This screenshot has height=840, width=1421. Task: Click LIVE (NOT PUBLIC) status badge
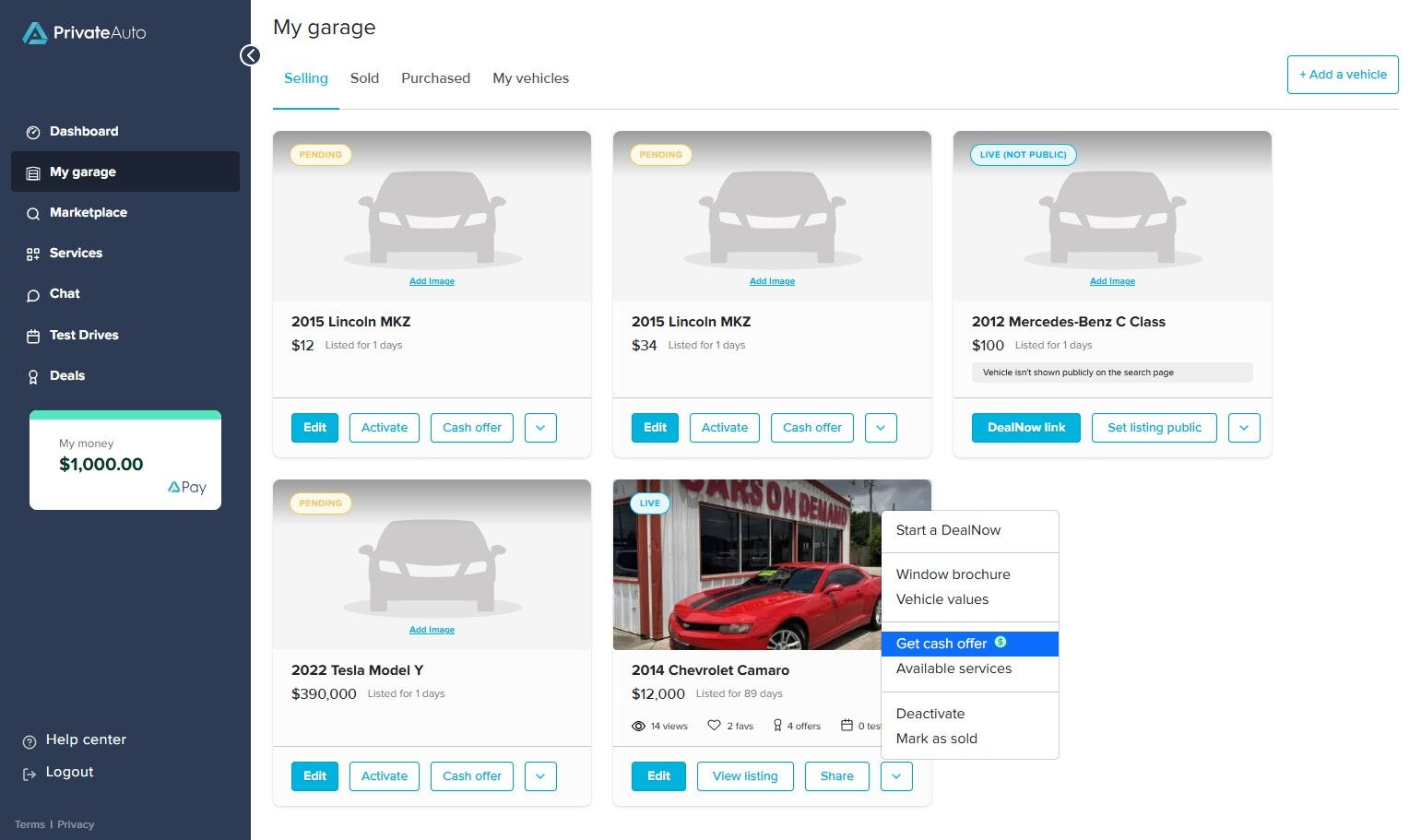(x=1023, y=155)
